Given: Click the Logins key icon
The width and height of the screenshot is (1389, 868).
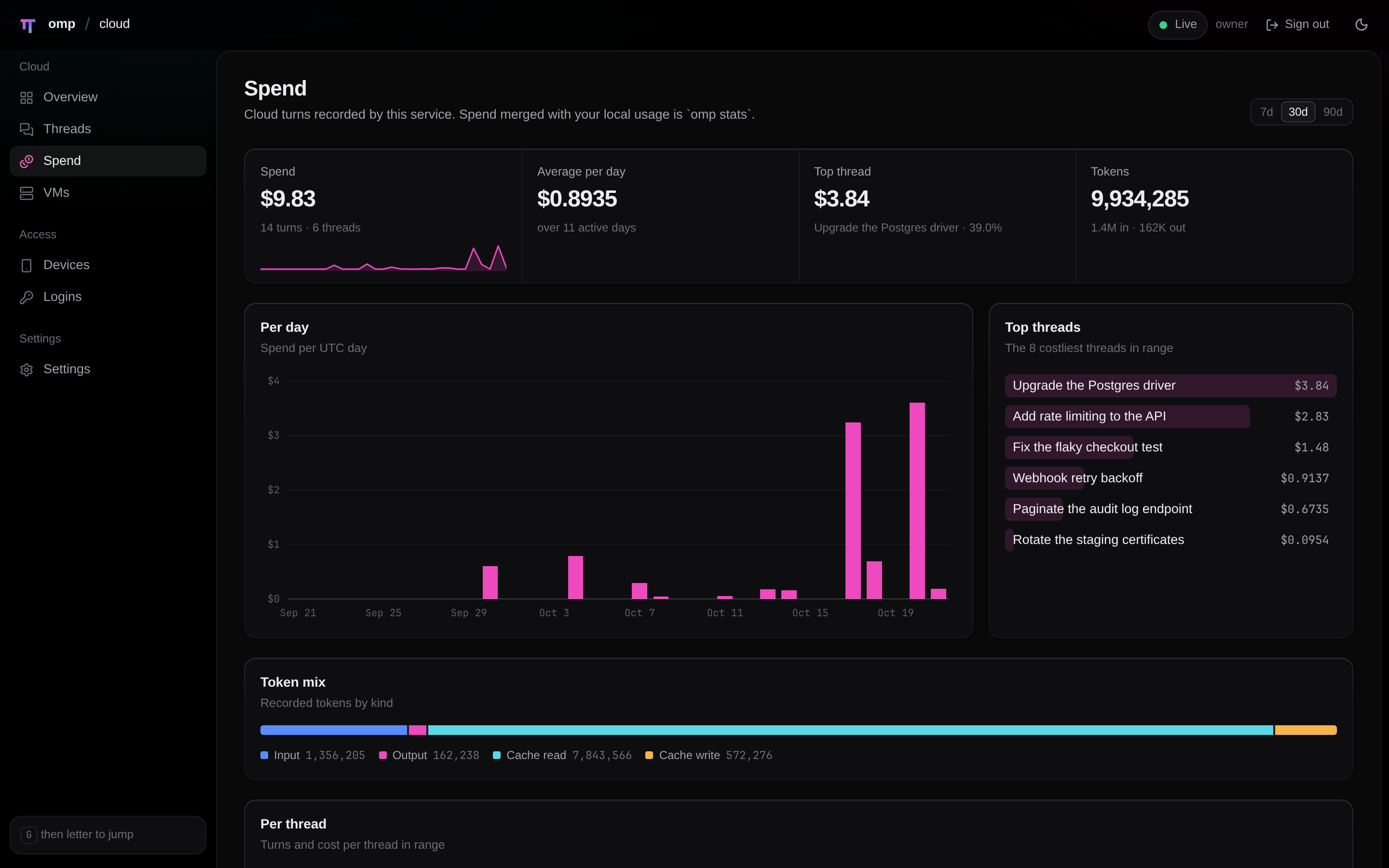Looking at the screenshot, I should pos(27,297).
